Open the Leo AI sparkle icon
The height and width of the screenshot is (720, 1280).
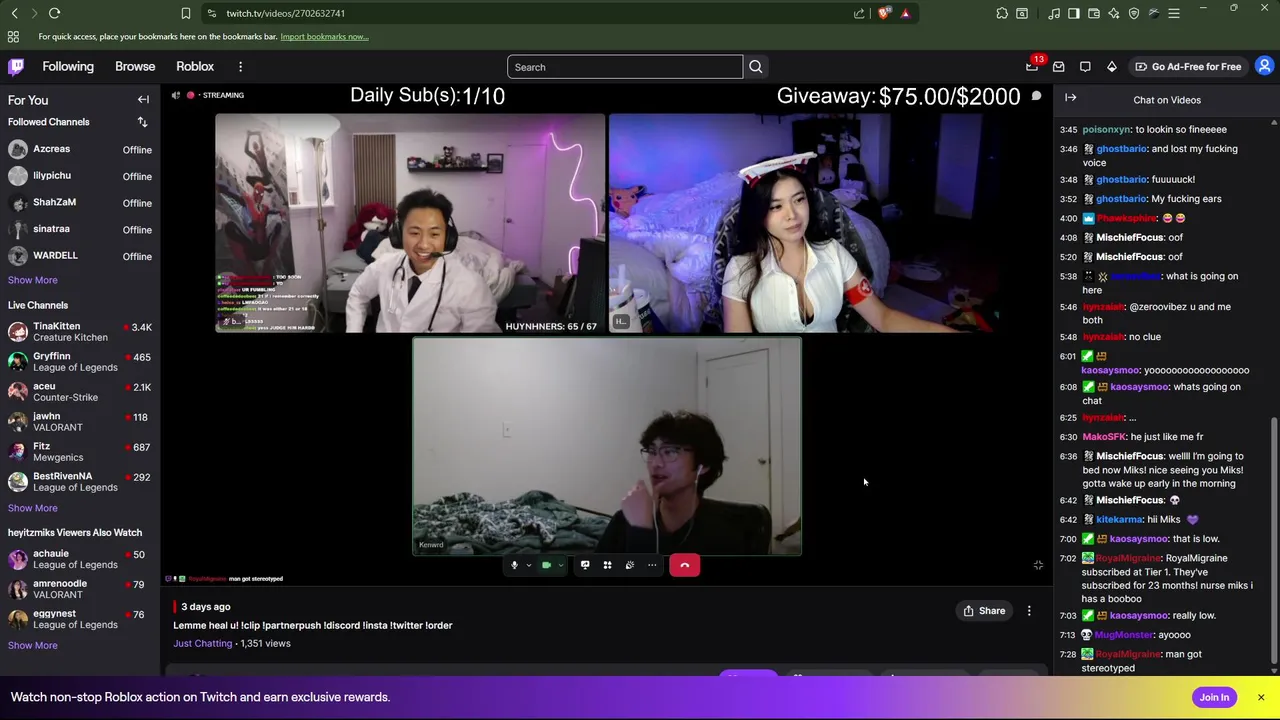coord(1114,13)
